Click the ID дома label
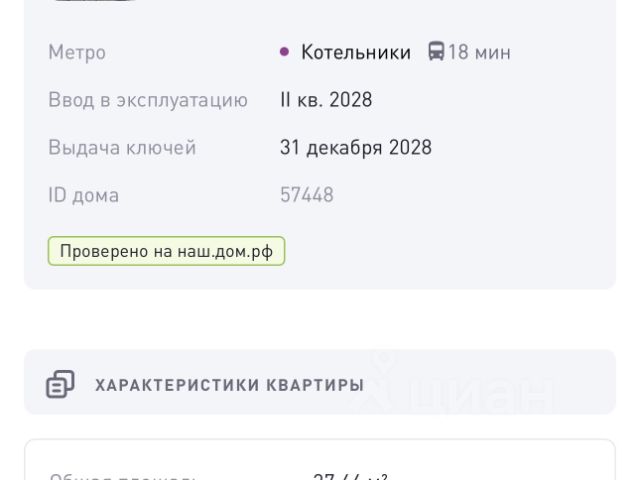This screenshot has height=480, width=640. click(x=84, y=195)
